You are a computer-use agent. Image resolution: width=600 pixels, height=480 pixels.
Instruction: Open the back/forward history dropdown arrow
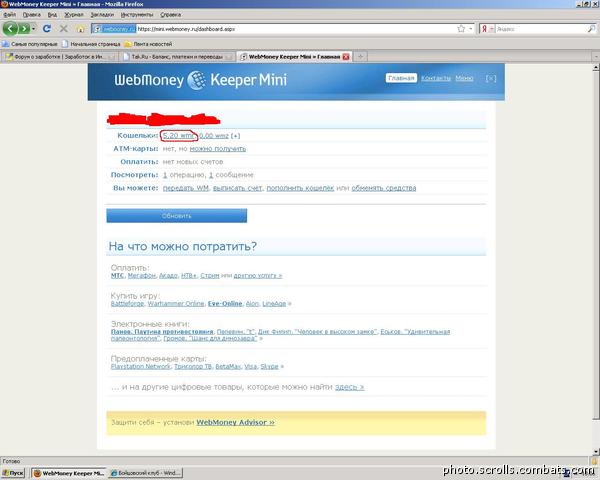[x=34, y=29]
